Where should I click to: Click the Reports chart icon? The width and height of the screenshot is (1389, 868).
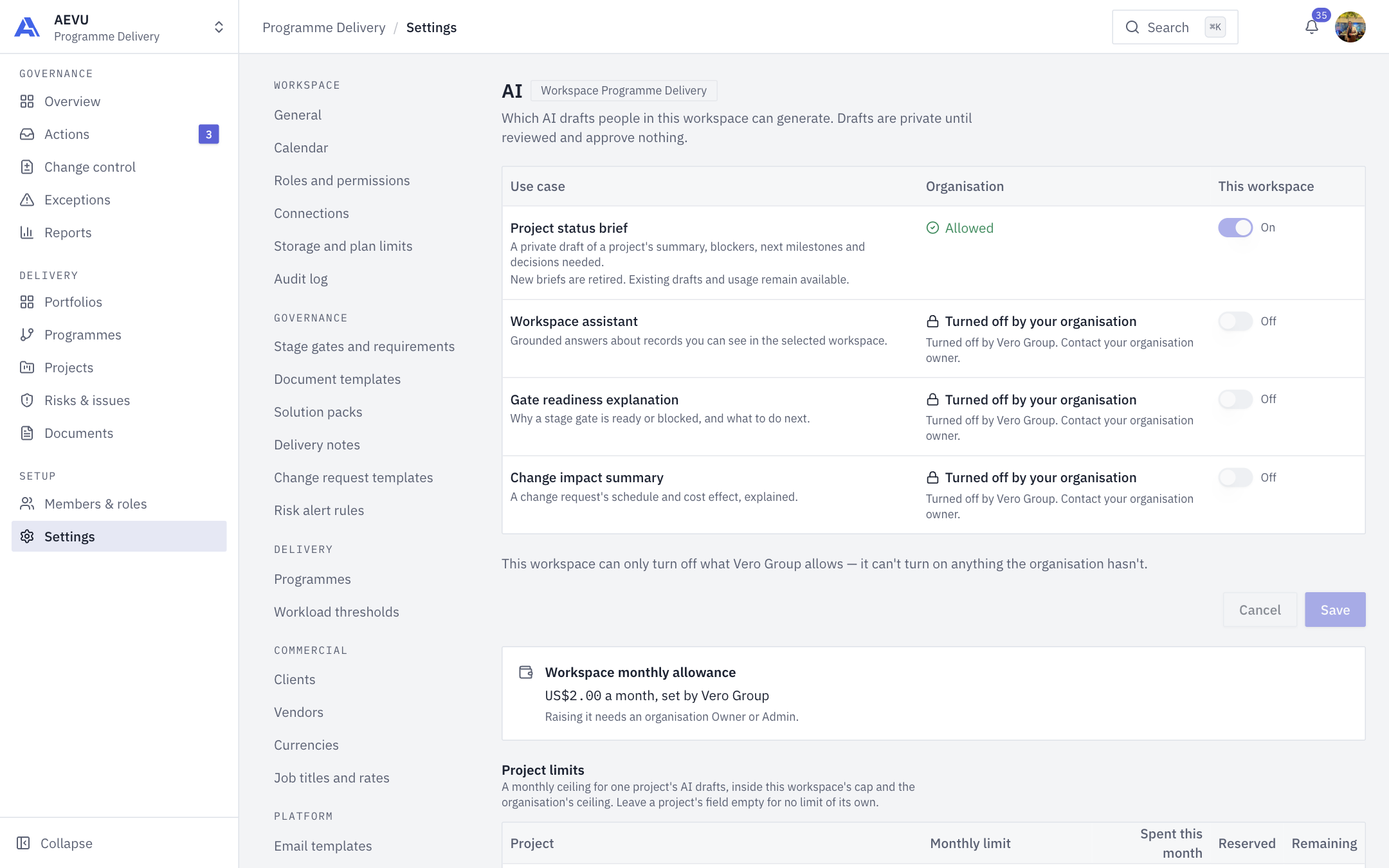coord(27,233)
